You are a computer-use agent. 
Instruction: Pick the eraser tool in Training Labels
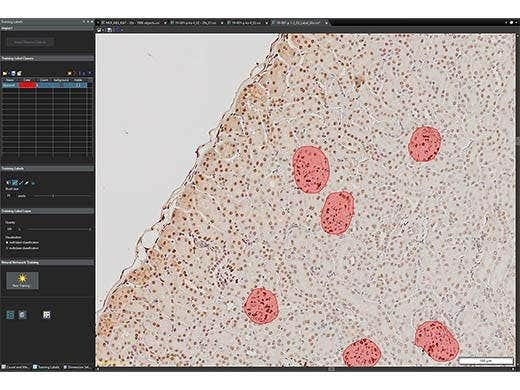tap(27, 183)
